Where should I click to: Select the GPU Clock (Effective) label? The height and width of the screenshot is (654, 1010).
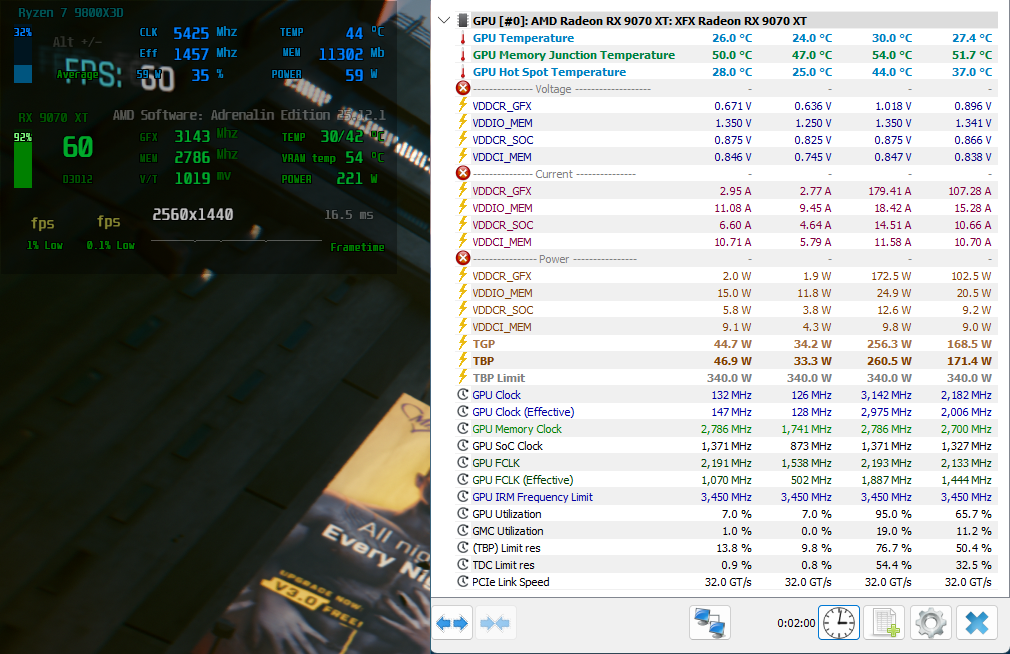click(x=523, y=412)
